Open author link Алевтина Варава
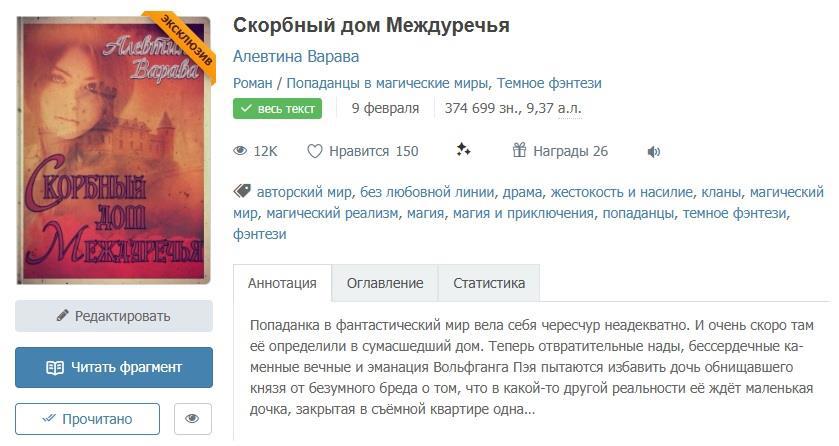This screenshot has width=839, height=446. (296, 56)
